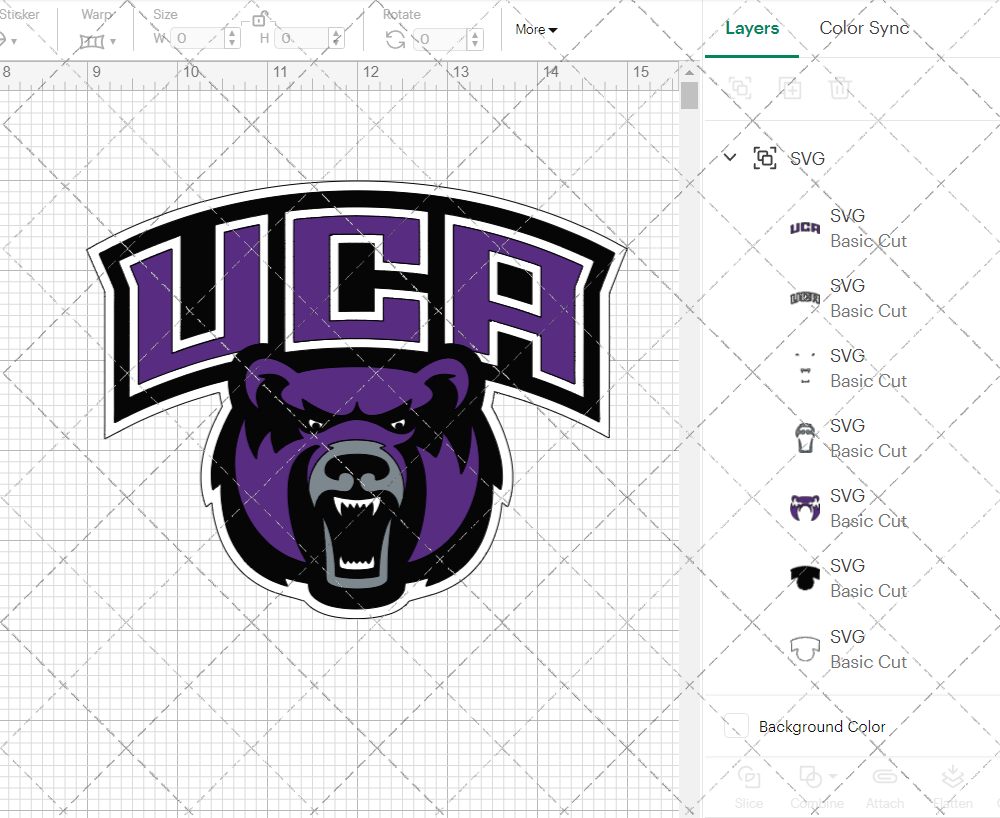This screenshot has width=1000, height=818.
Task: Click the multi-select icon beside the SVG group
Action: pyautogui.click(x=765, y=158)
